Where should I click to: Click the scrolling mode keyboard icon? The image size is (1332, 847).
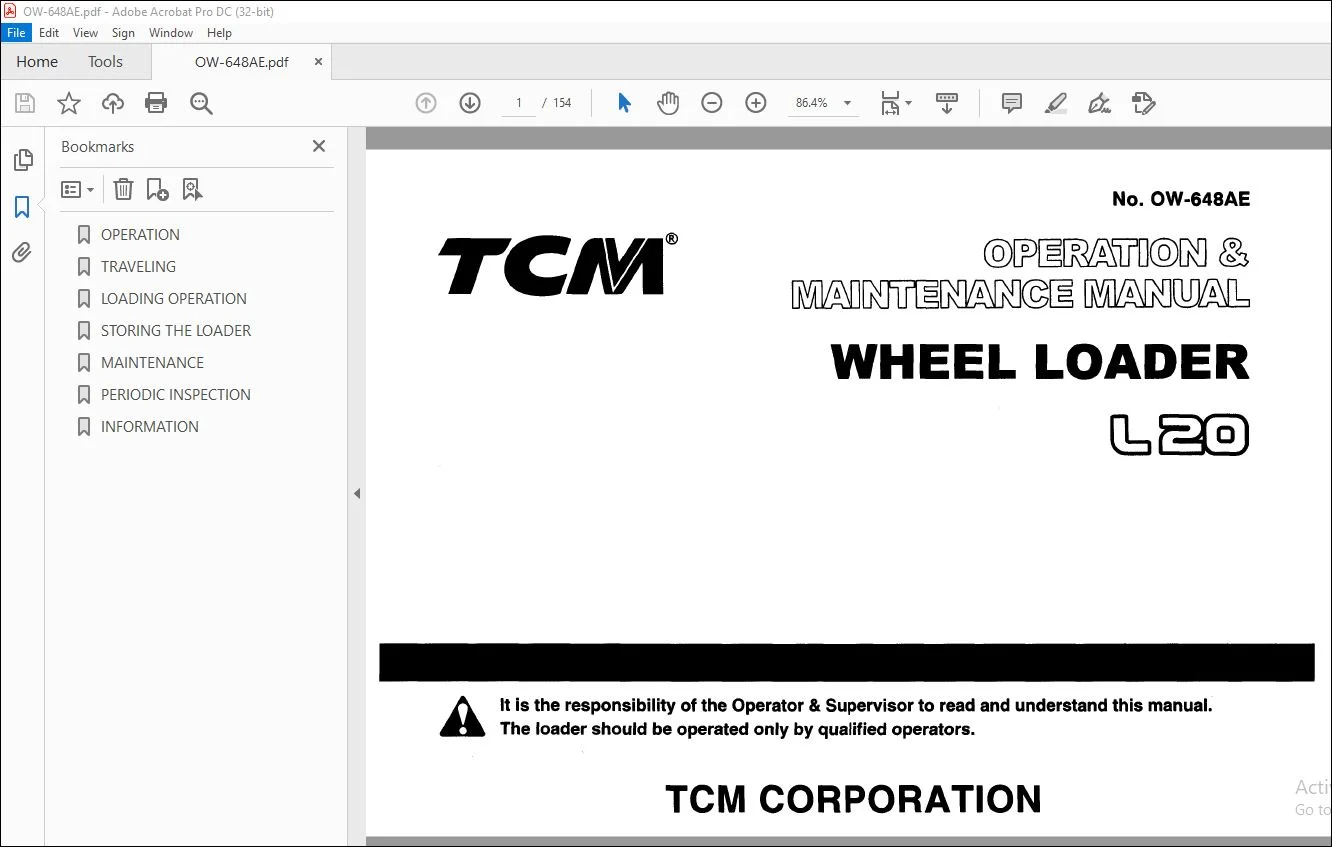pyautogui.click(x=947, y=103)
